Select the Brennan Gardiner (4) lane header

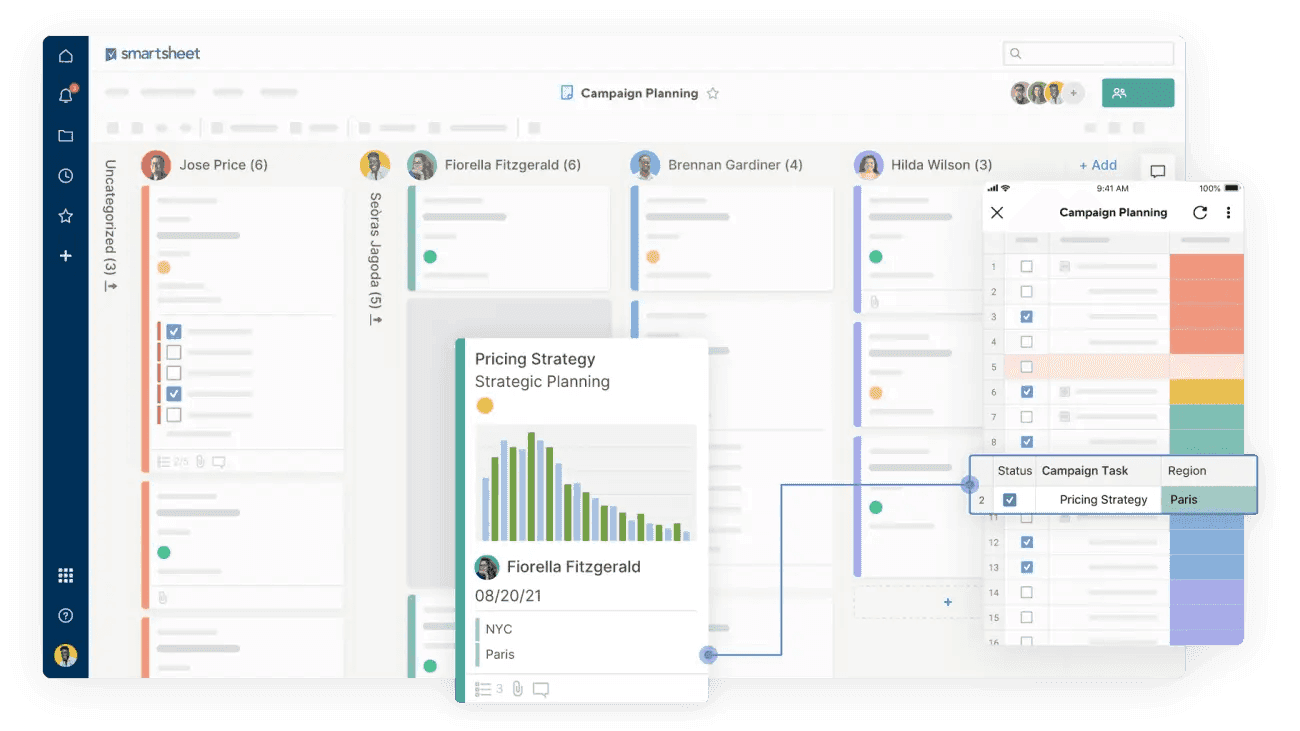click(735, 165)
